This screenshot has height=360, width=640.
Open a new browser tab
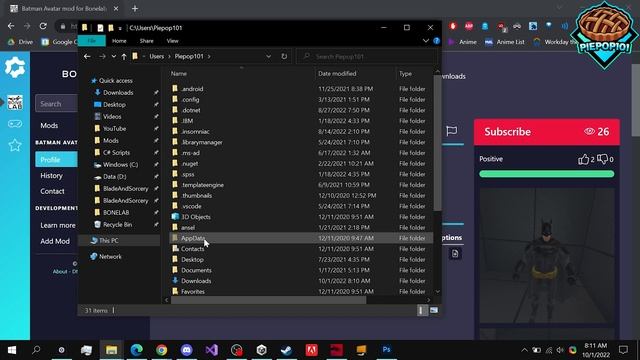pyautogui.click(x=135, y=9)
